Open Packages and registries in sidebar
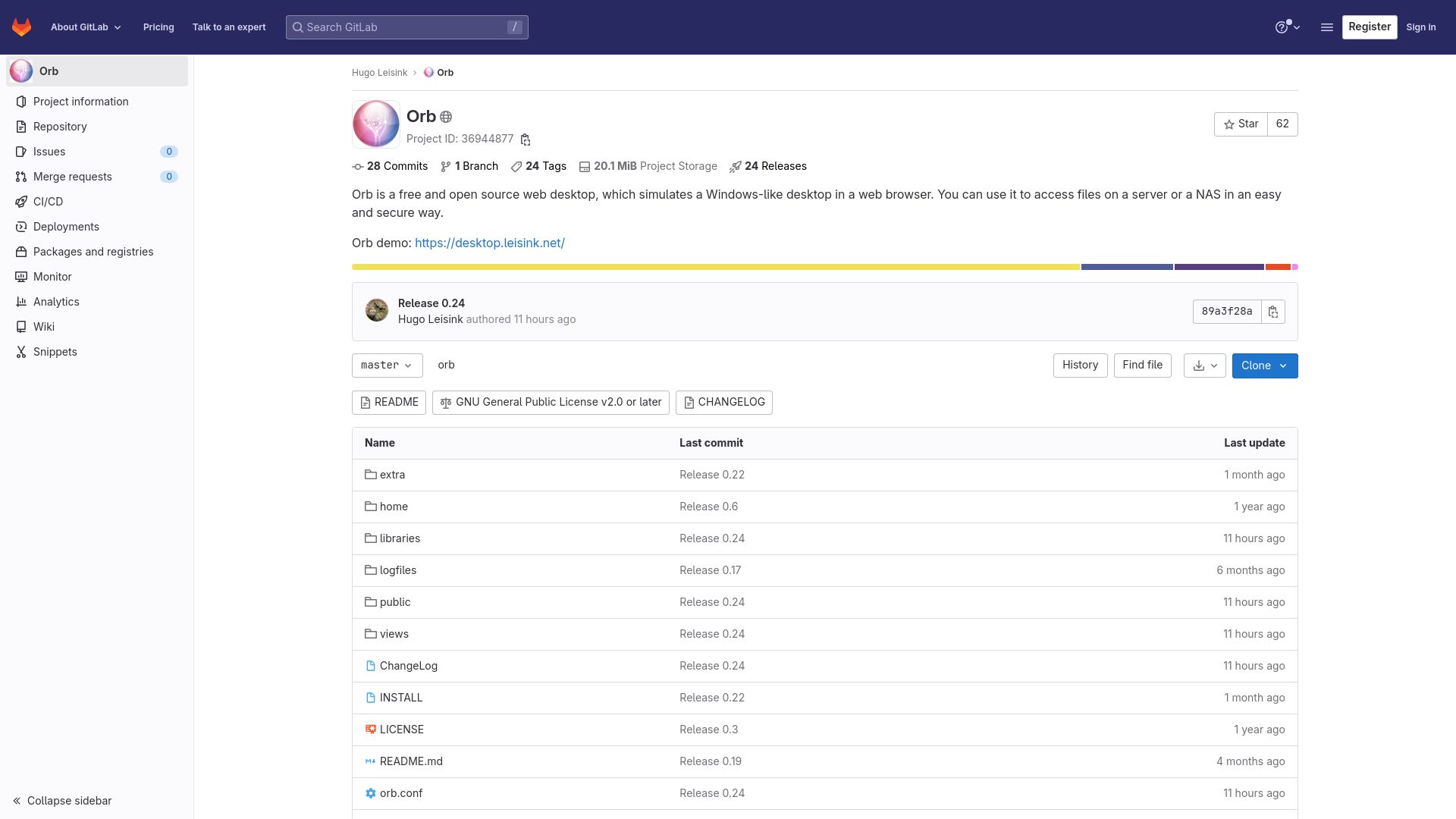The height and width of the screenshot is (819, 1456). [97, 252]
